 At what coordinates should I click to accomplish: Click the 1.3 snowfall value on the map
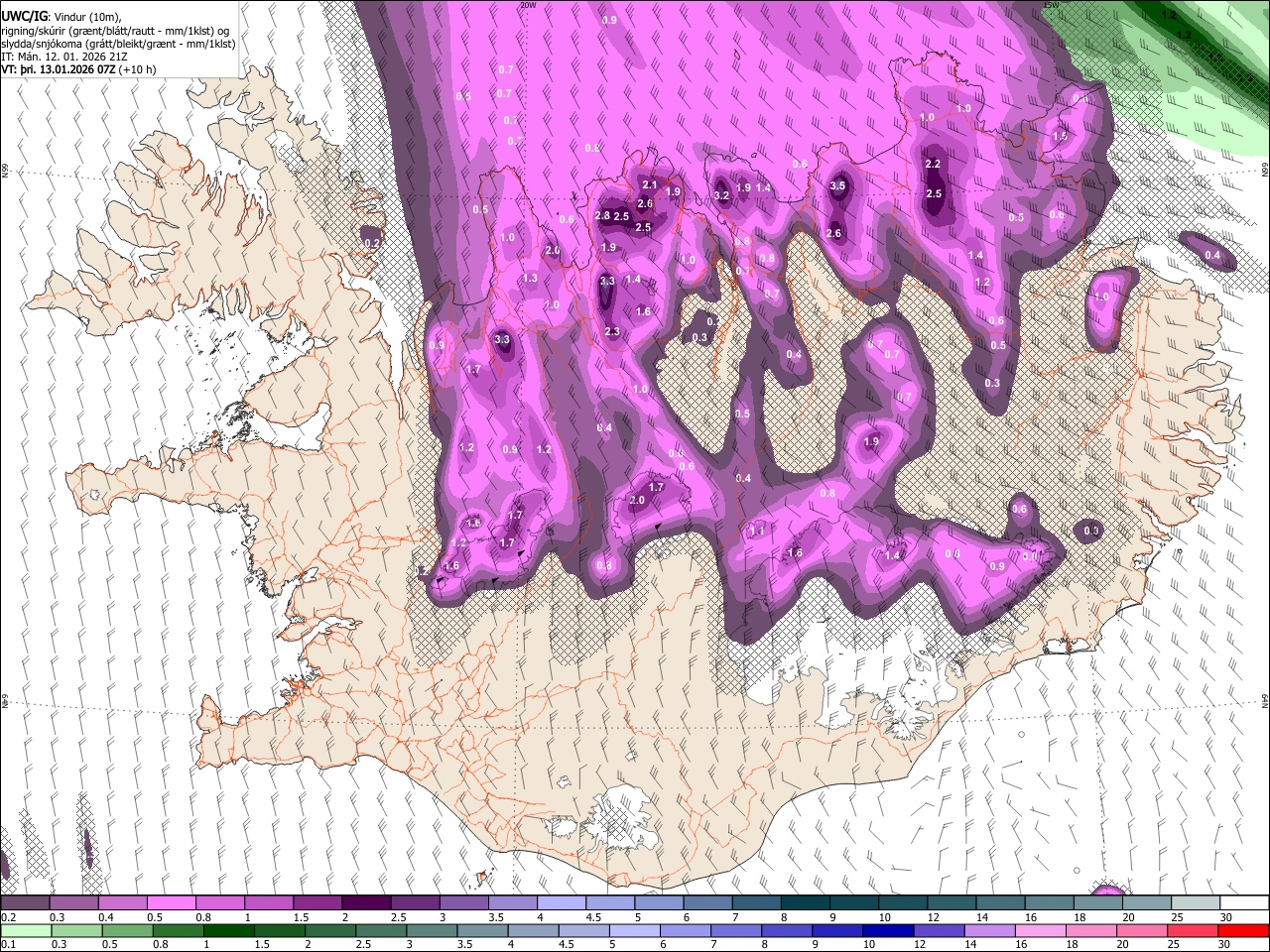point(530,278)
